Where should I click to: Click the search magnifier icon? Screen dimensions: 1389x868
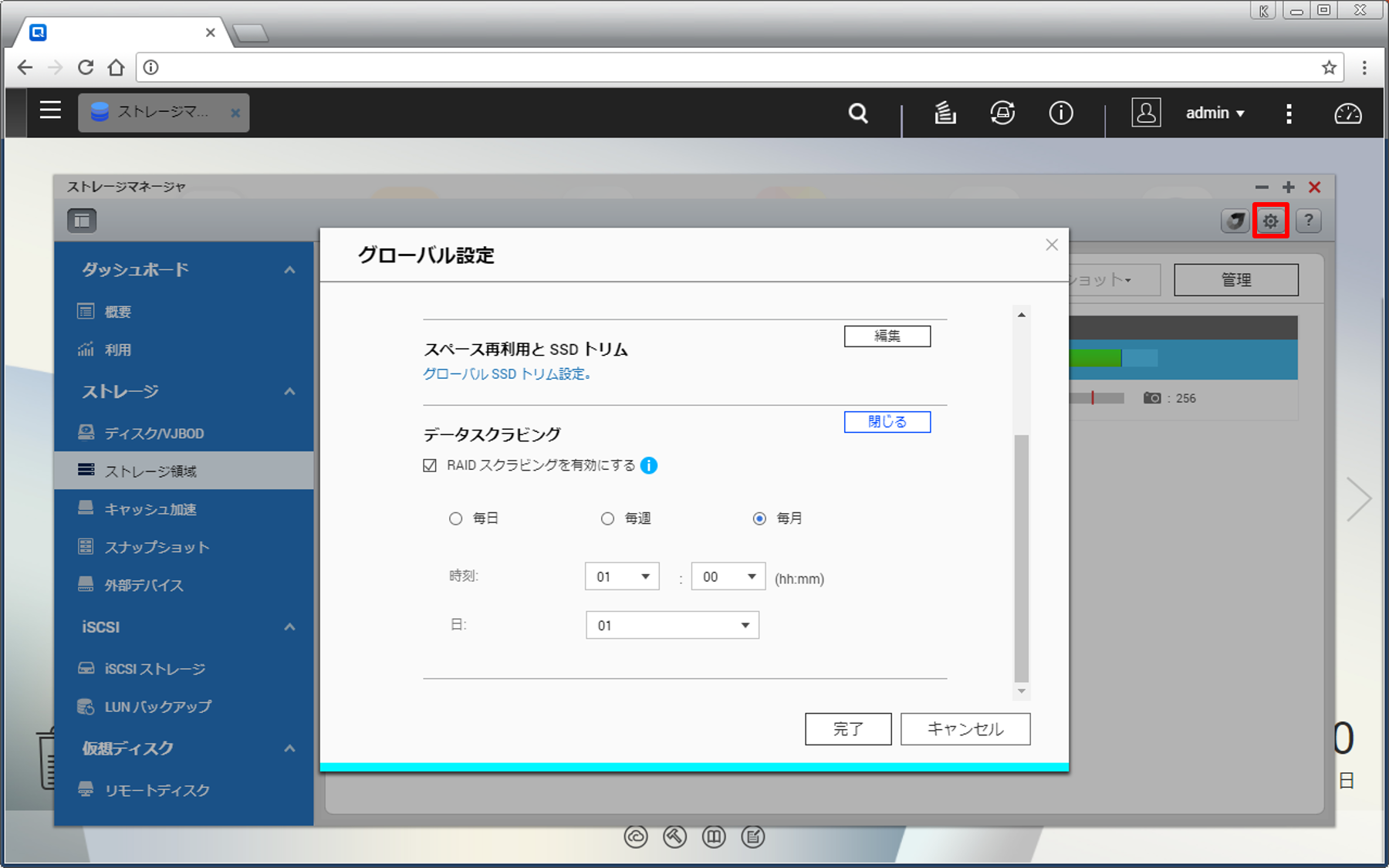858,113
